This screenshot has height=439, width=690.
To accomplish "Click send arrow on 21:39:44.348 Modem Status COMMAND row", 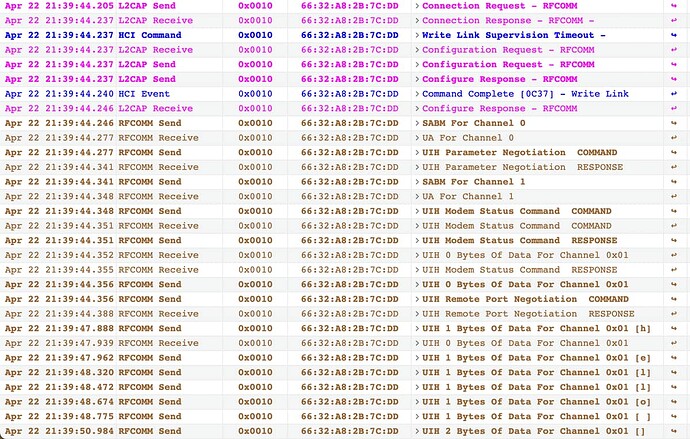I will [674, 211].
